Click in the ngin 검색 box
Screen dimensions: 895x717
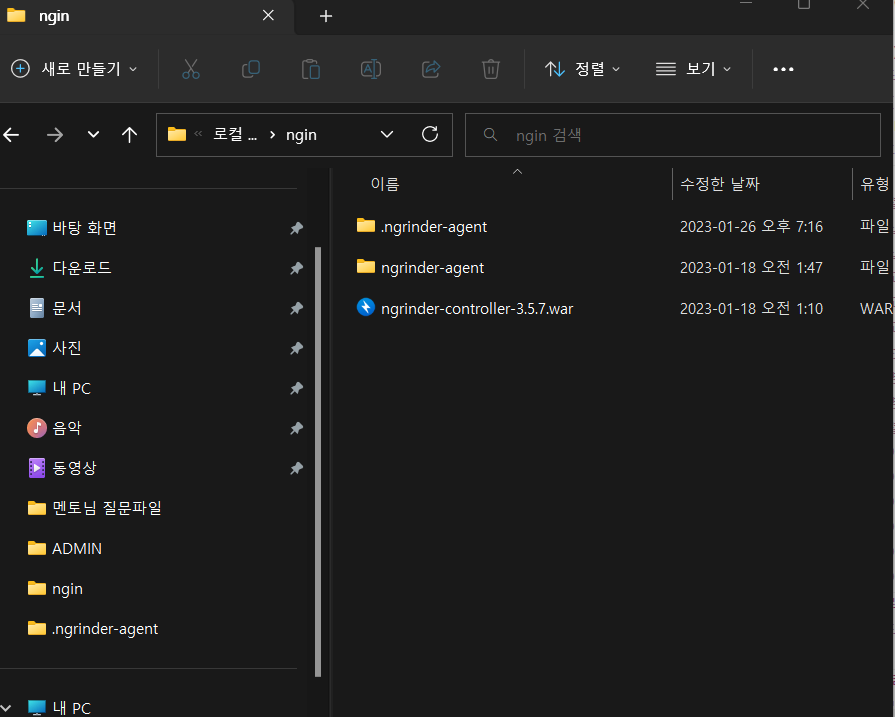pyautogui.click(x=673, y=135)
